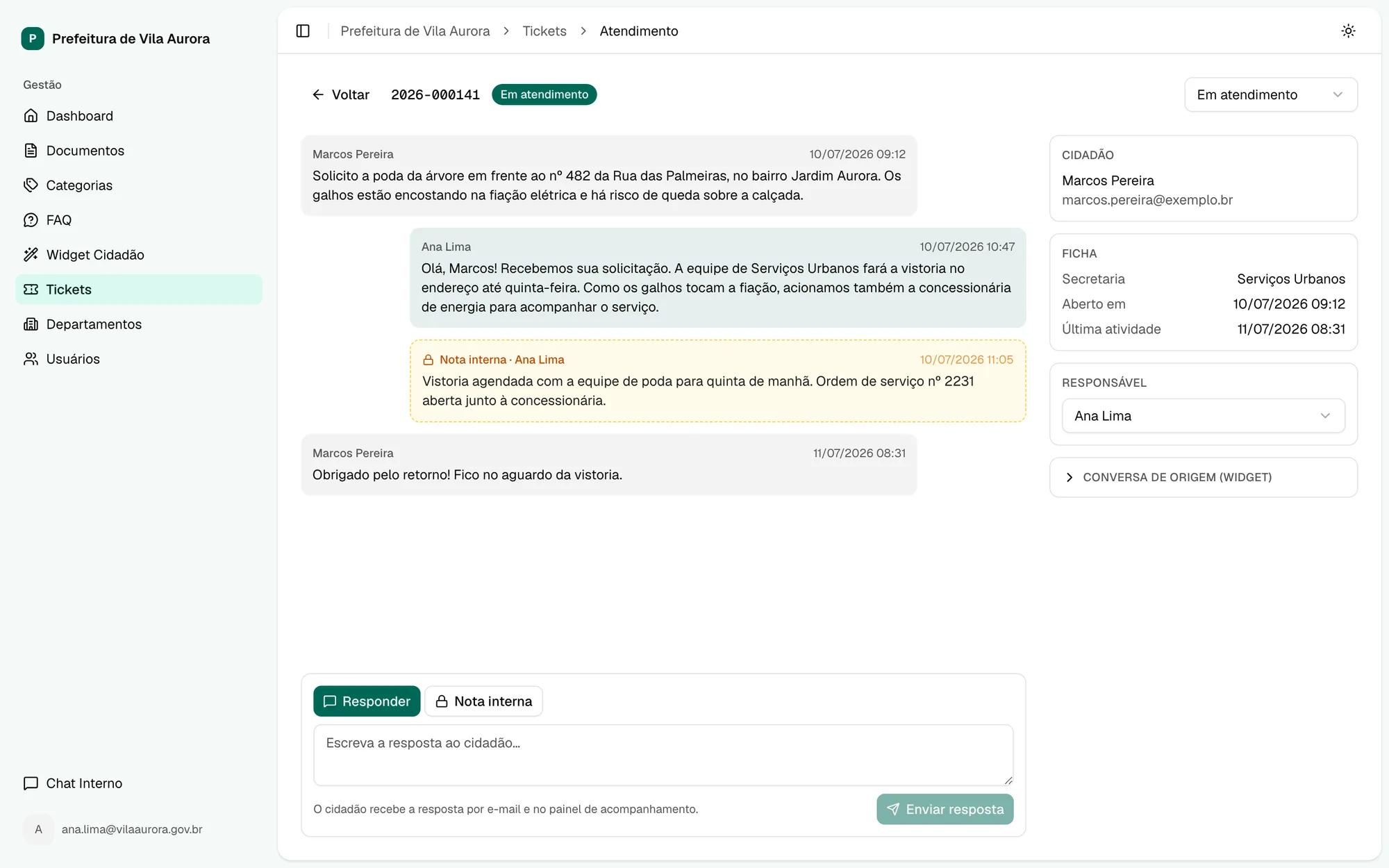Click the green P logo badge

click(33, 39)
